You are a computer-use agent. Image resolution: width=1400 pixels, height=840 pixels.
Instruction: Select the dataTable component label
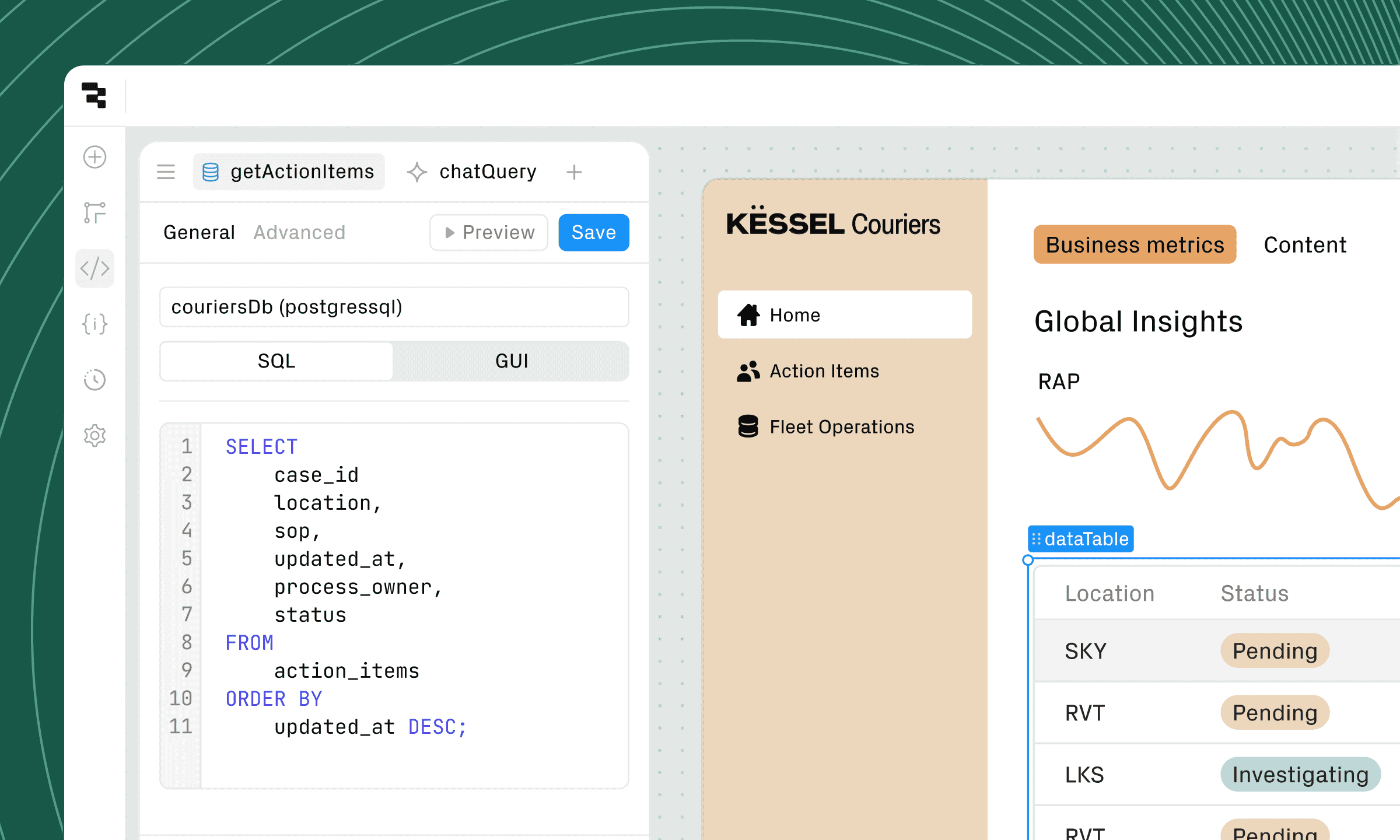pyautogui.click(x=1080, y=538)
